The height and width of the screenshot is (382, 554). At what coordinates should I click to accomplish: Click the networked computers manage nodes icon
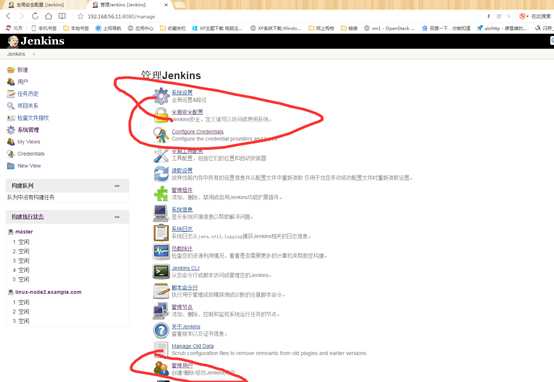click(161, 311)
